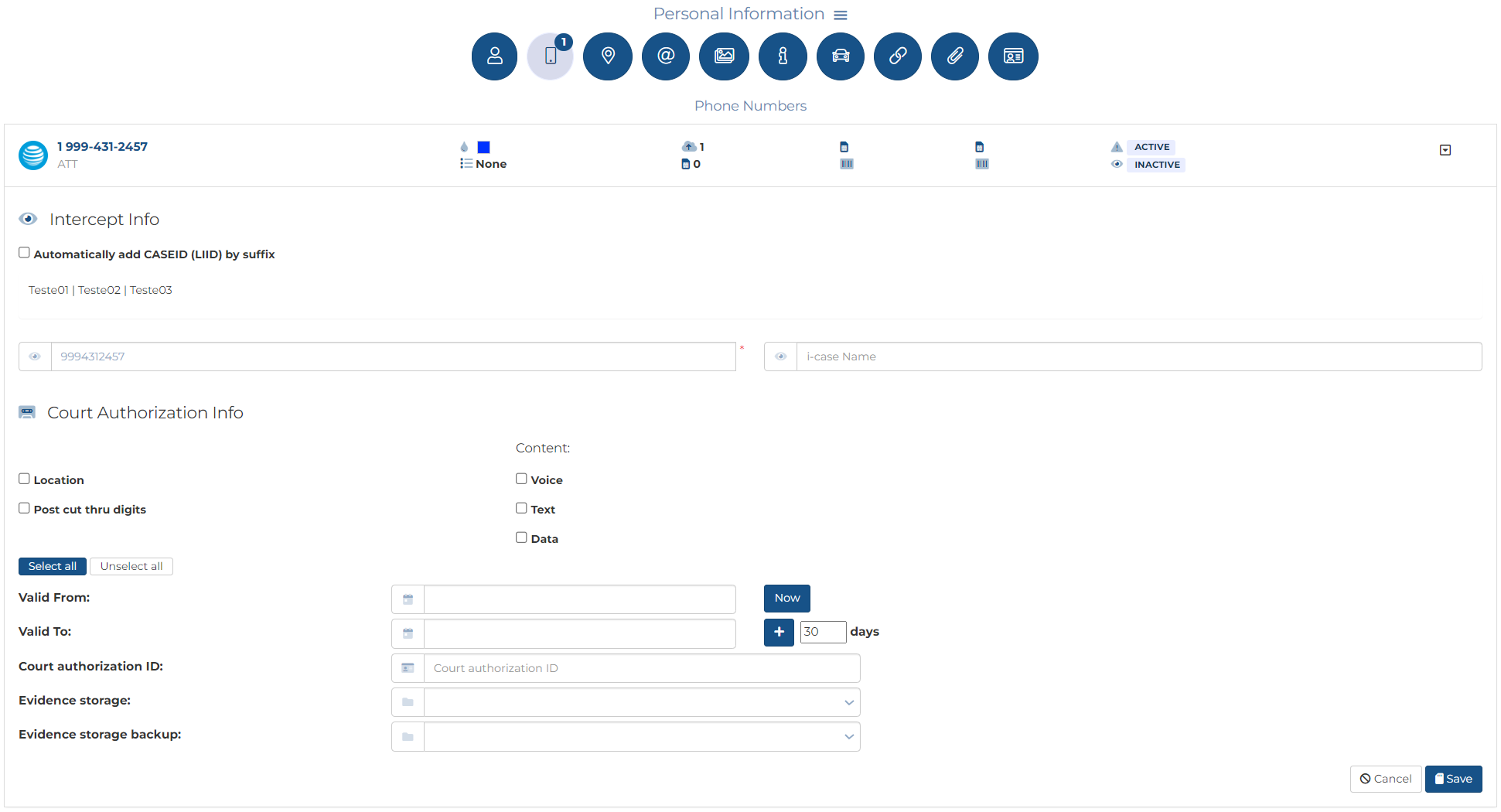This screenshot has width=1501, height=812.
Task: Open the Evidence storage backup dropdown
Action: (x=641, y=736)
